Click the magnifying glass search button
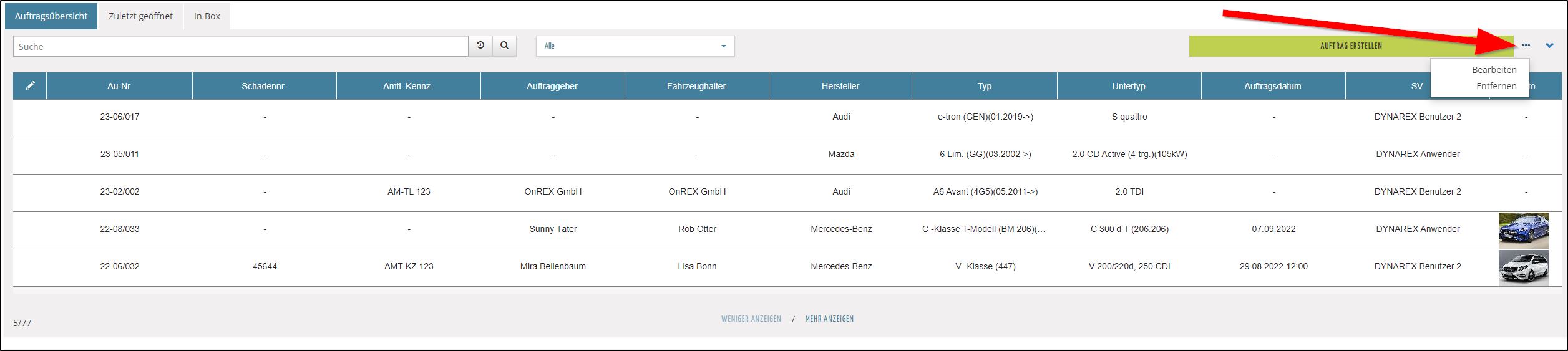The image size is (1568, 351). [x=504, y=46]
